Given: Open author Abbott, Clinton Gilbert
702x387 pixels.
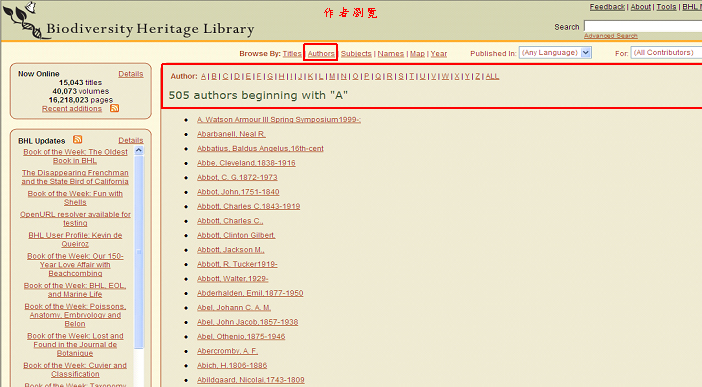Looking at the screenshot, I should coord(236,235).
